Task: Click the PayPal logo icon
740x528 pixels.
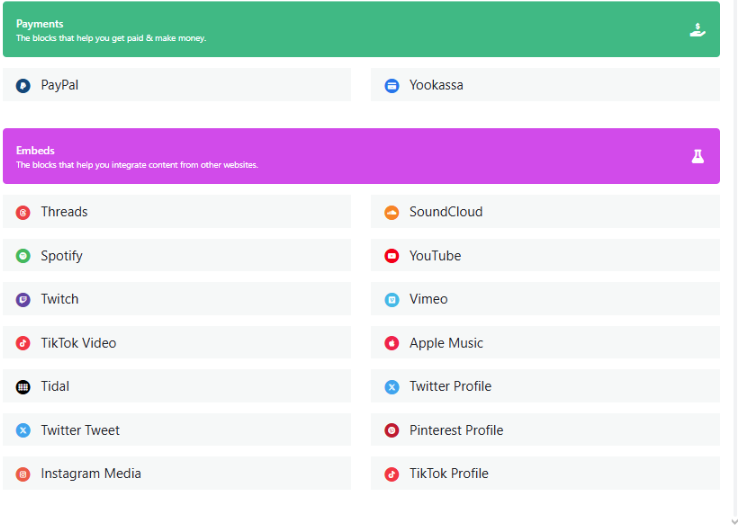Action: tap(23, 85)
